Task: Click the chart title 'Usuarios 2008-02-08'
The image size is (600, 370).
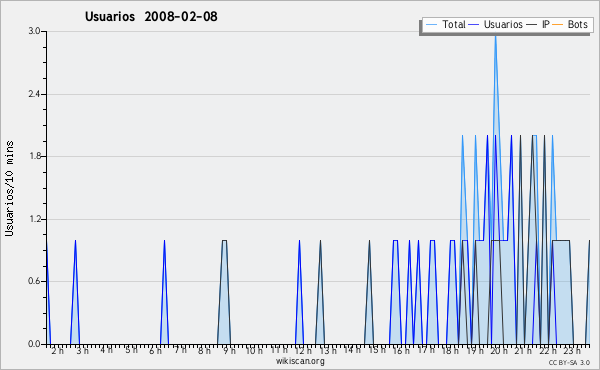Action: 151,16
